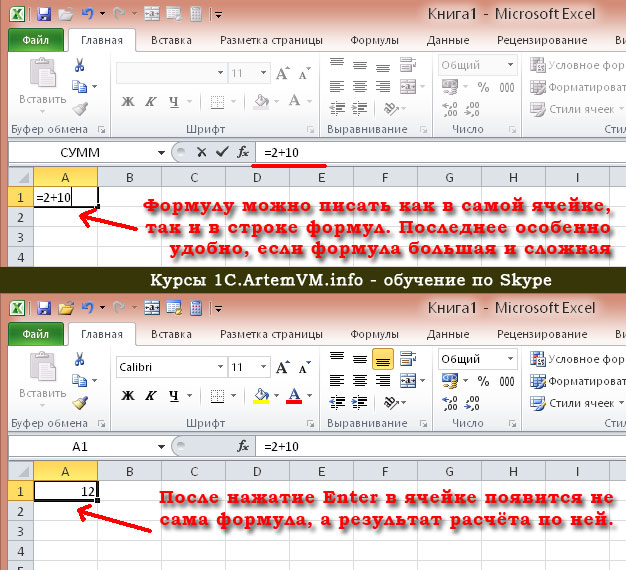Select the cell displaying the value 12
Screen dimensions: 626x570
tap(66, 491)
